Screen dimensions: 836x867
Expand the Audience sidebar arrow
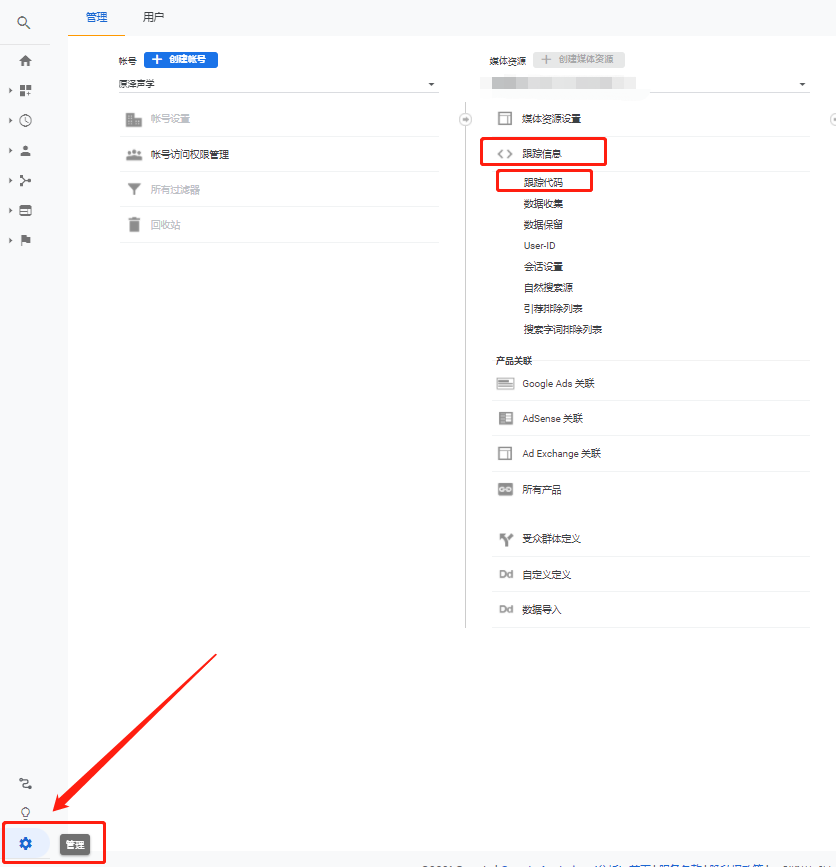(11, 150)
